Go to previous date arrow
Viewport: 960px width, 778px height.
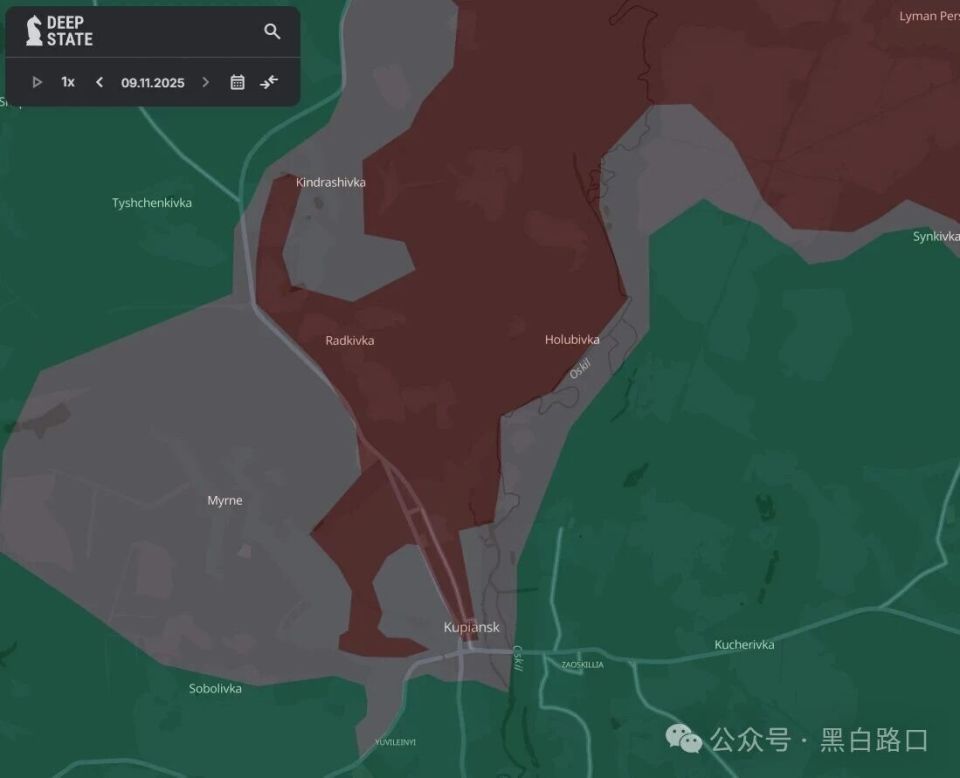point(99,82)
